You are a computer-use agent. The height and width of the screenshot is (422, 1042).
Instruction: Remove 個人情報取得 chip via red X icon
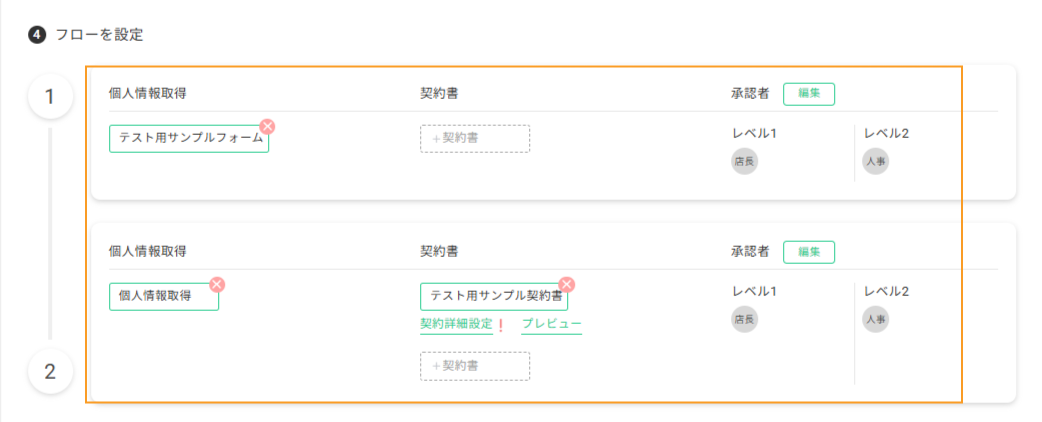click(x=217, y=284)
